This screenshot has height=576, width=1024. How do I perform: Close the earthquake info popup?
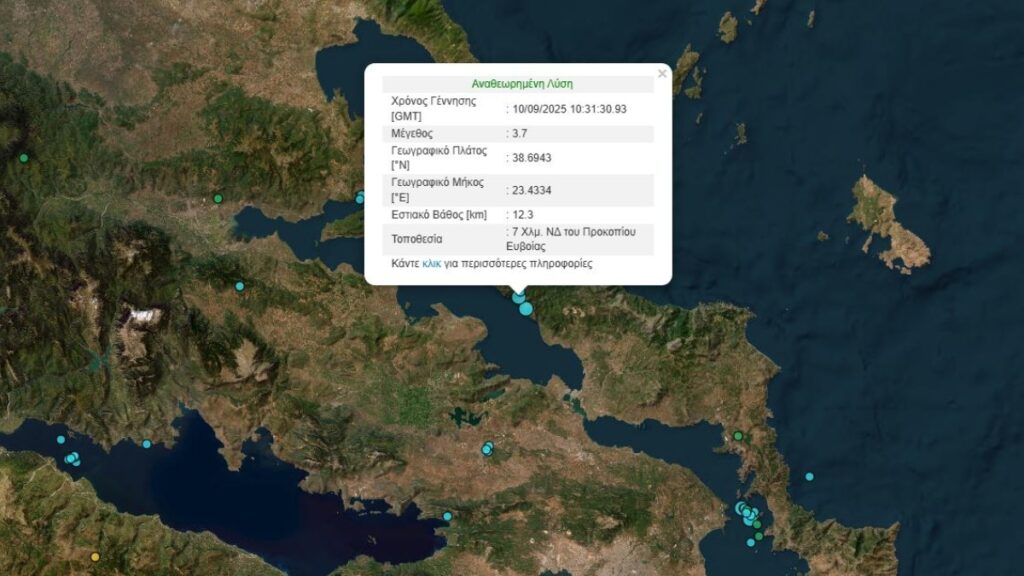662,74
